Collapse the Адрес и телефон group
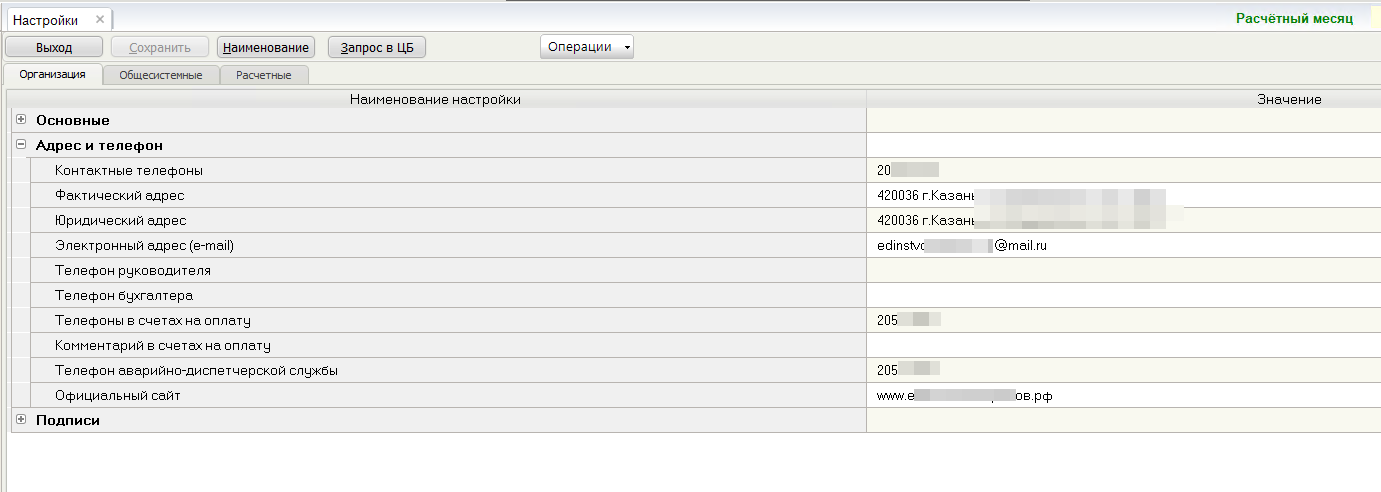1381x492 pixels. pos(21,144)
